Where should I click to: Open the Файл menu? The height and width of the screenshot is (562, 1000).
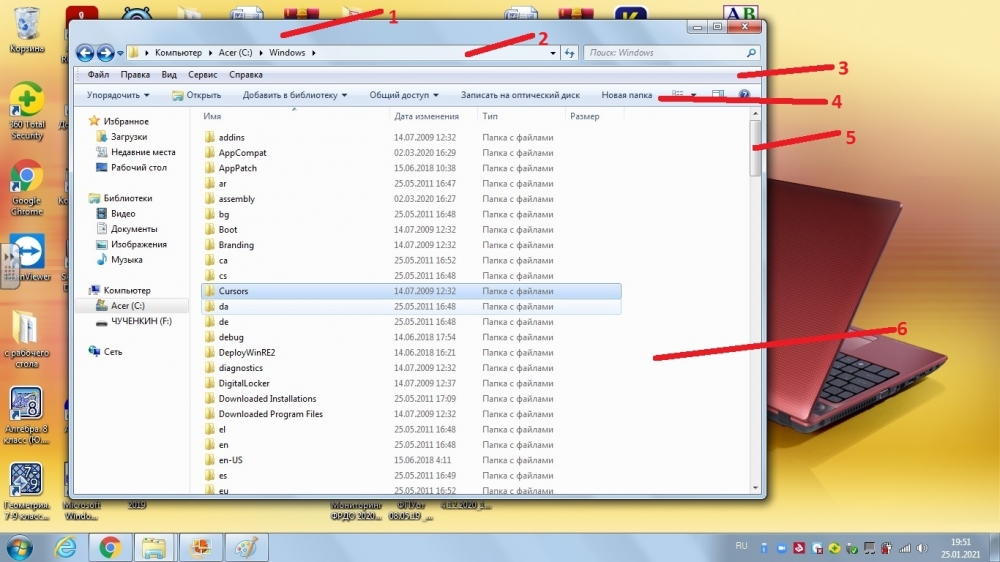pyautogui.click(x=98, y=75)
